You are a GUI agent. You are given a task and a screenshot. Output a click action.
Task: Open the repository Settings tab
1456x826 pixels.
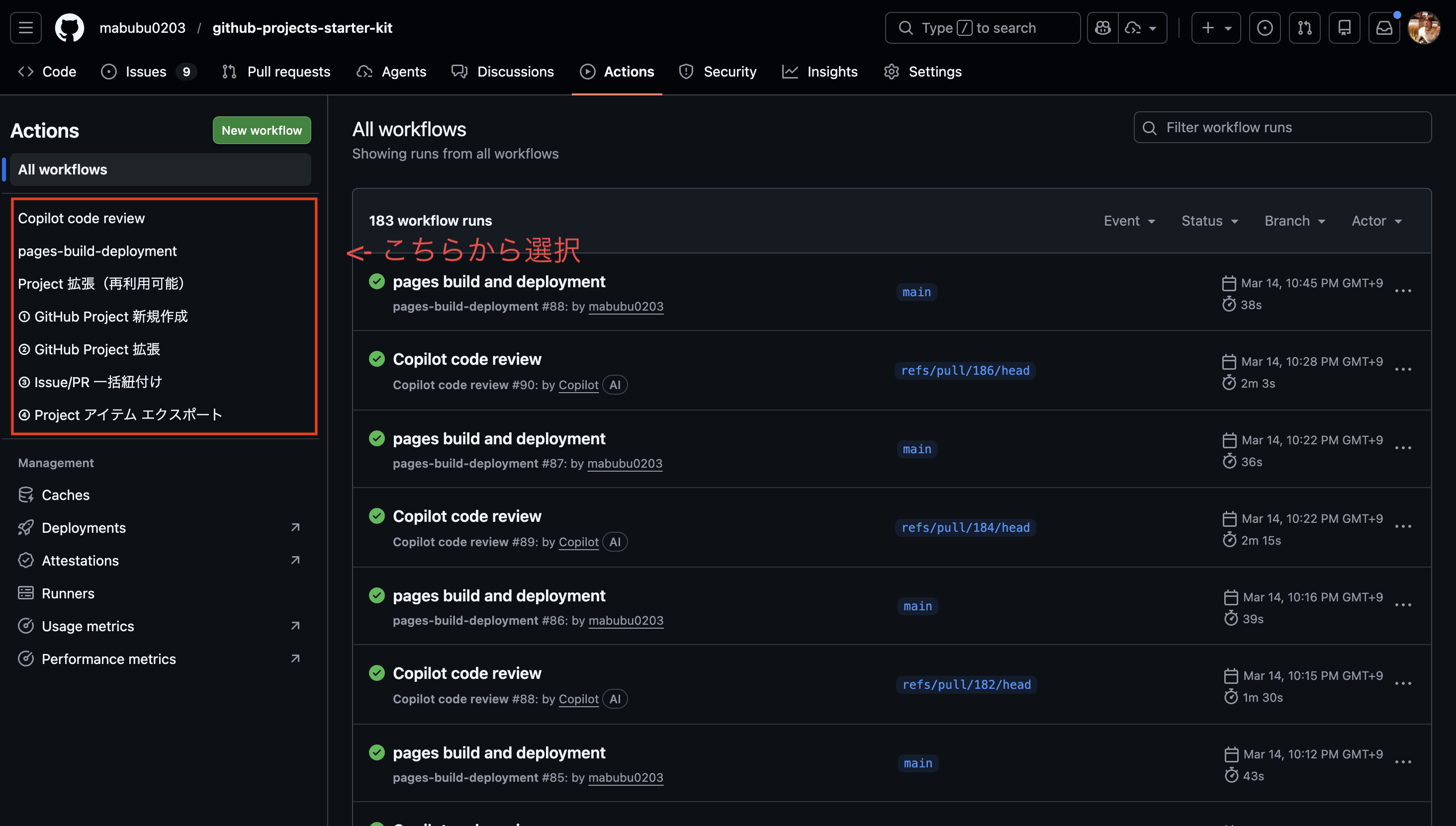pos(922,72)
